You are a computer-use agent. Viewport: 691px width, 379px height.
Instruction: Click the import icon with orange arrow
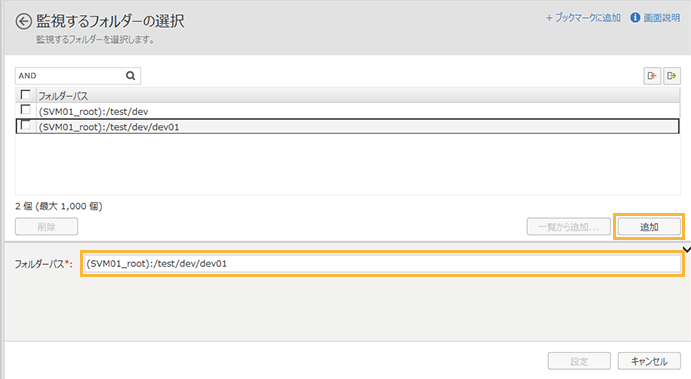(652, 76)
